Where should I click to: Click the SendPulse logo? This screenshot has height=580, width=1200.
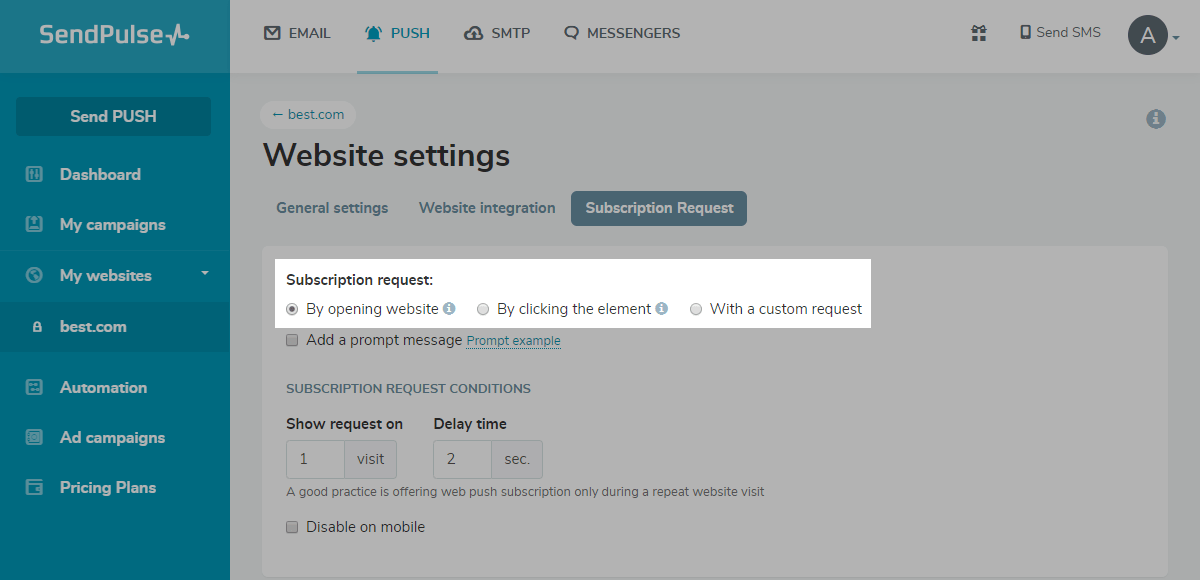pyautogui.click(x=114, y=34)
